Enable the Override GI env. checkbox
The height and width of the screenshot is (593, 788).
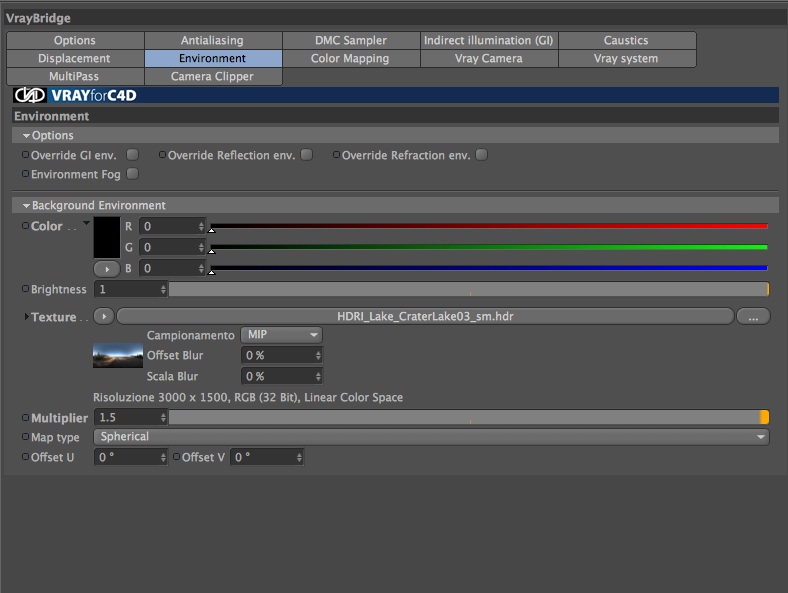(133, 155)
